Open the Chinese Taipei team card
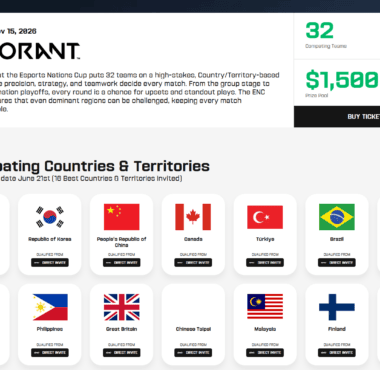The image size is (380, 370). tap(193, 325)
